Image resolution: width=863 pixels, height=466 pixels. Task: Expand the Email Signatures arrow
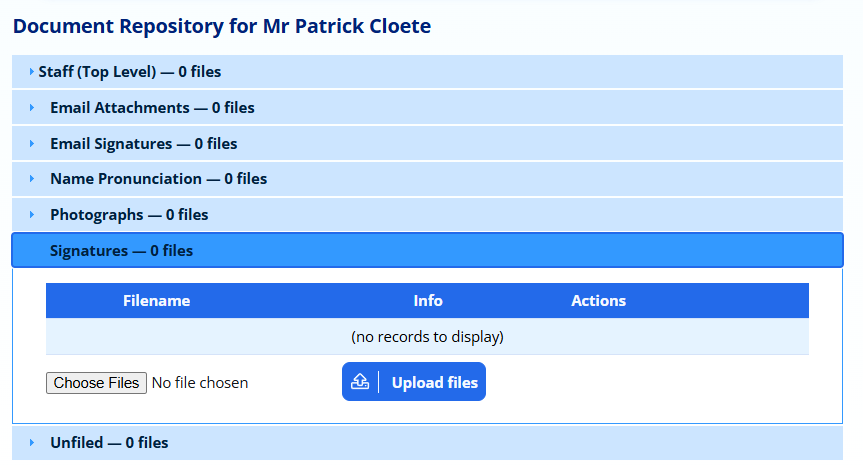(x=32, y=144)
